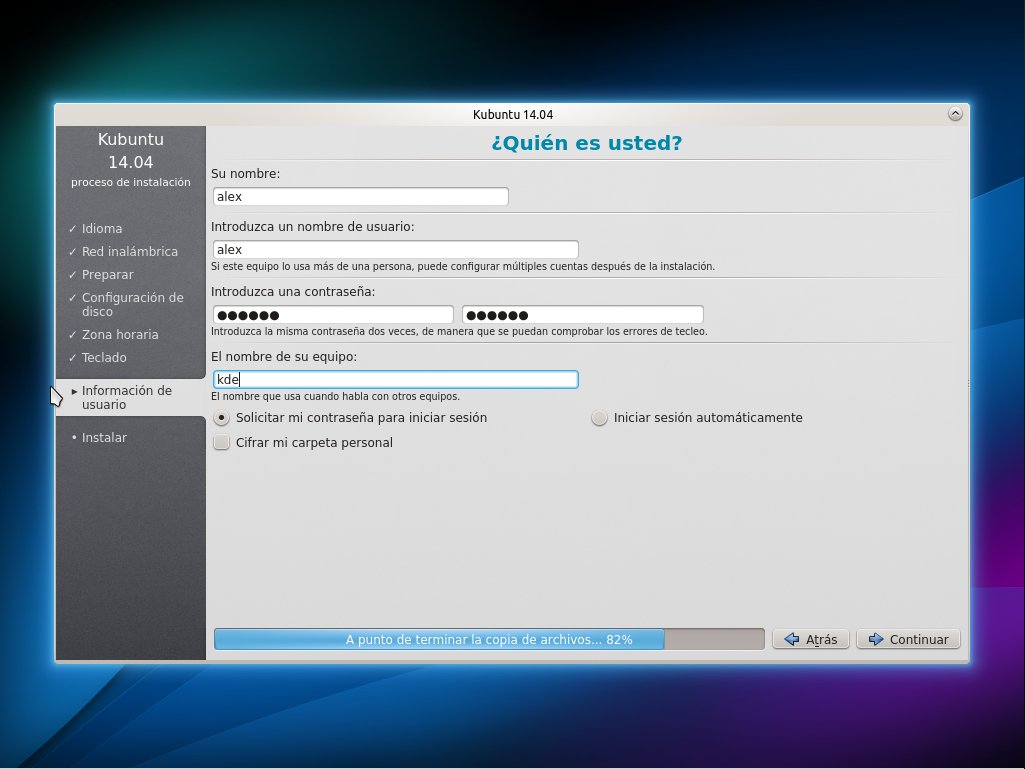Viewport: 1025px width, 769px height.
Task: Click the 'Su nombre:' label
Action: [245, 173]
